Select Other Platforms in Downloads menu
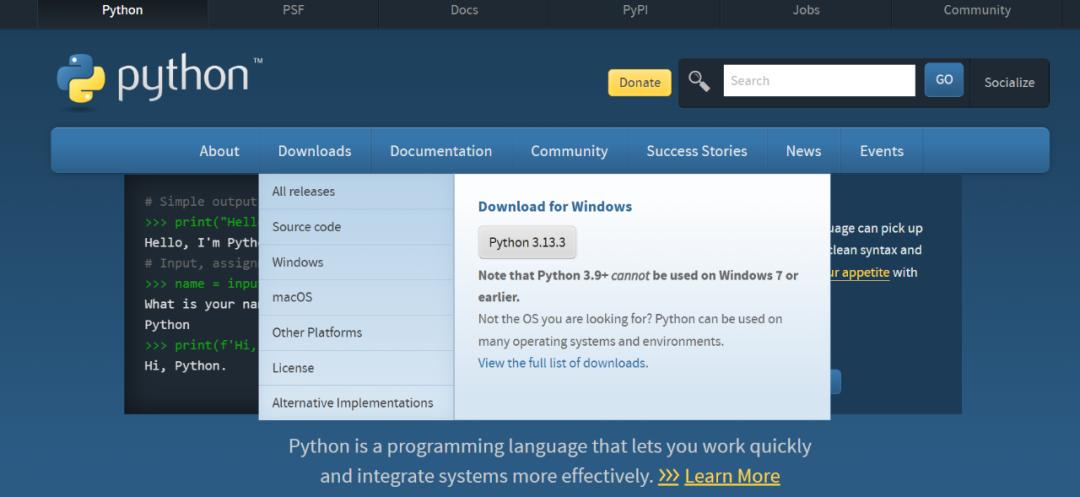1080x497 pixels. click(x=356, y=332)
